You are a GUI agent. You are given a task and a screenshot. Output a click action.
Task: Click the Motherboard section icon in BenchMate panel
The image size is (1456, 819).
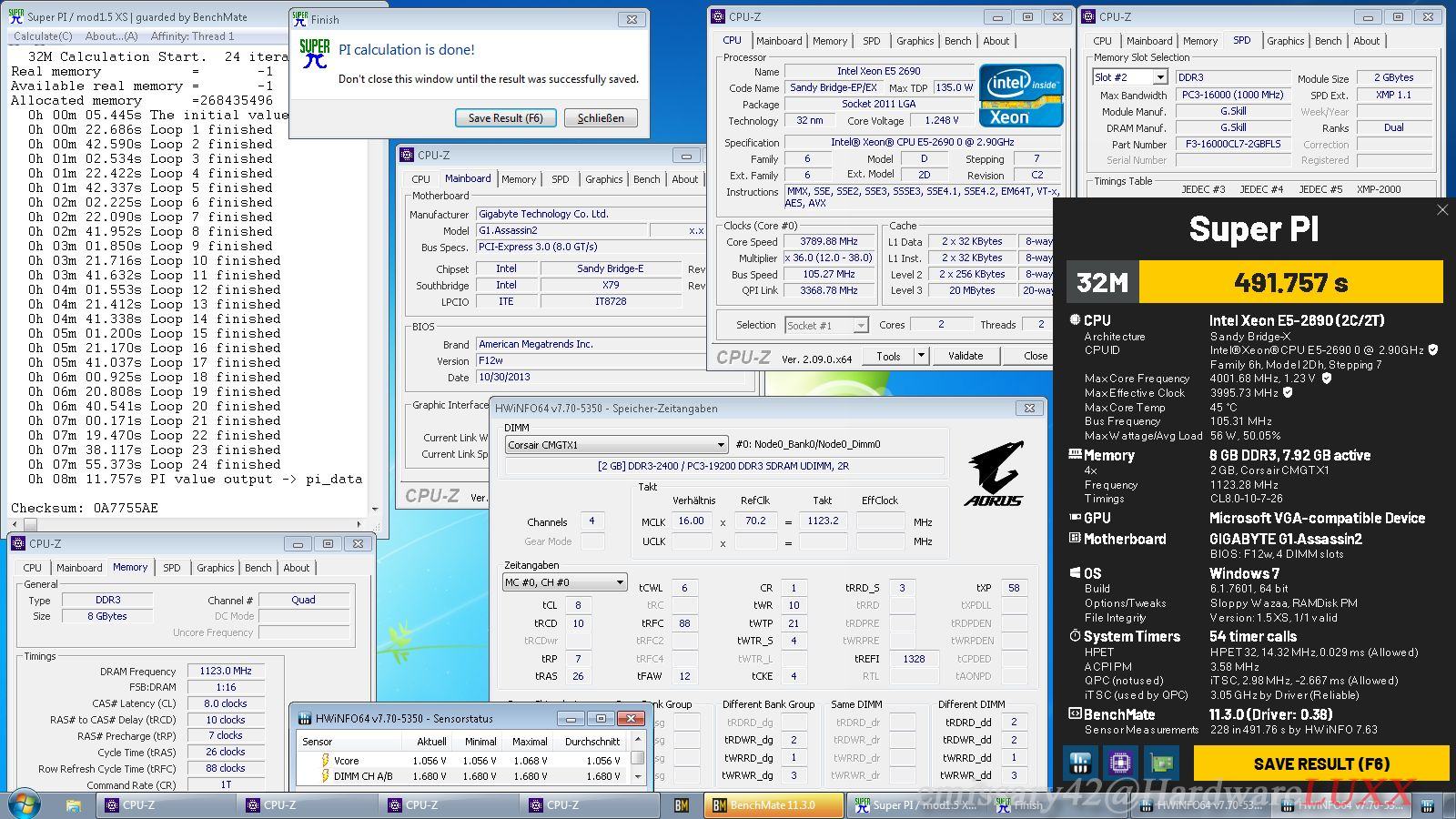click(1075, 539)
